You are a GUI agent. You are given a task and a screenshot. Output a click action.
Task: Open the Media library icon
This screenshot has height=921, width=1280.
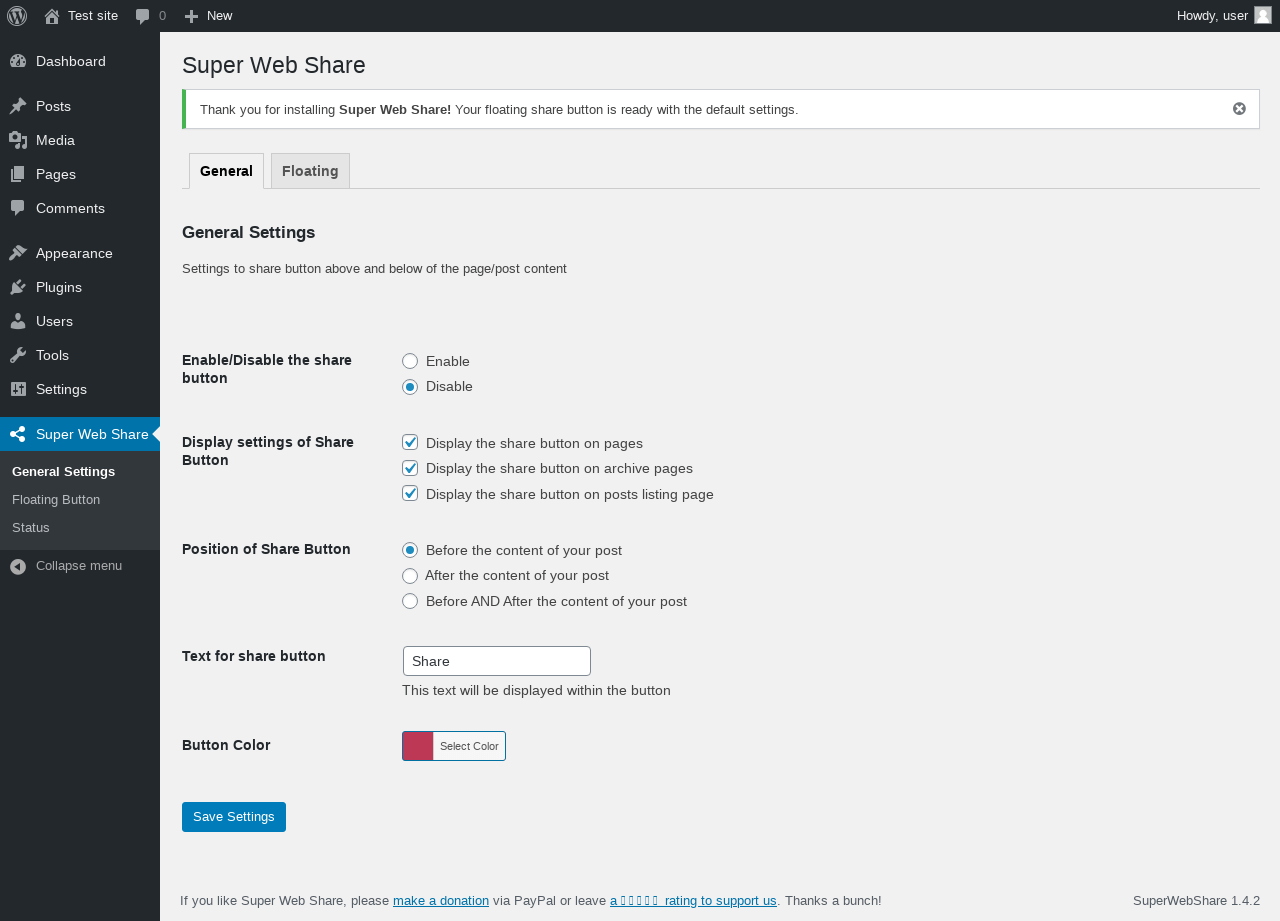(x=18, y=140)
